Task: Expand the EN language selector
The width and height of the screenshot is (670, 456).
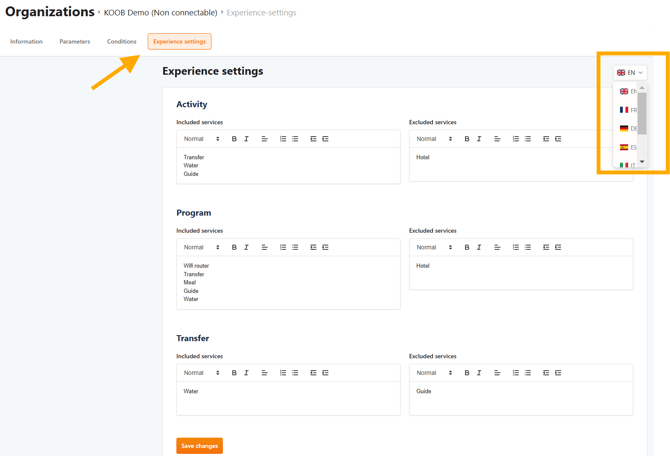Action: 630,73
